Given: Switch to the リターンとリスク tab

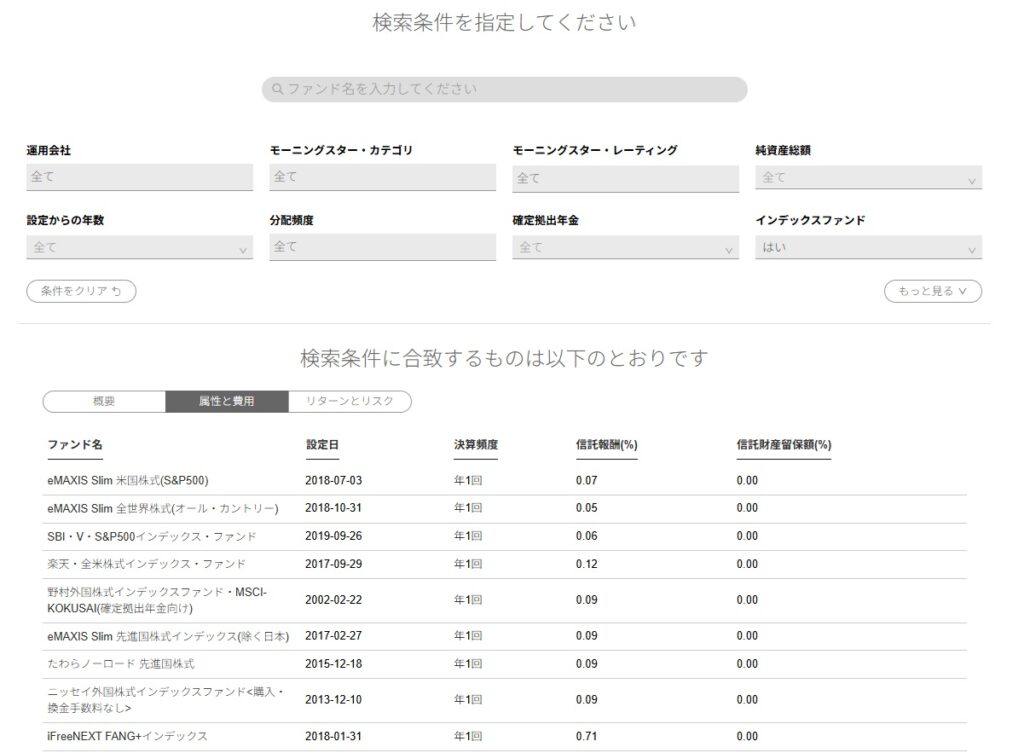Looking at the screenshot, I should (350, 401).
